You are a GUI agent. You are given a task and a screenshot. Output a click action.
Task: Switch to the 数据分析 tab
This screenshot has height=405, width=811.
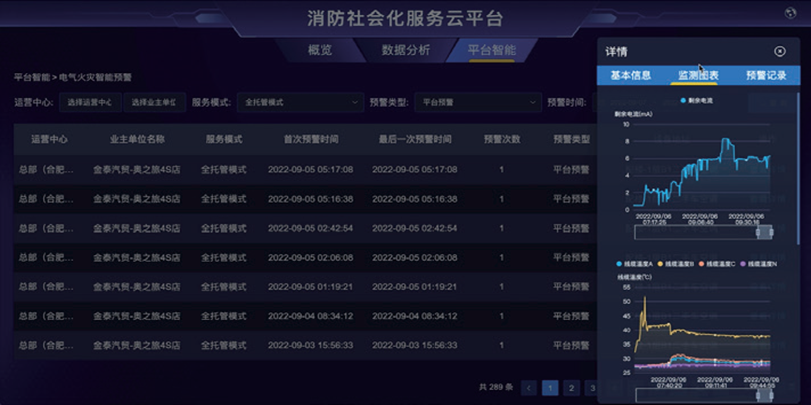[x=406, y=50]
